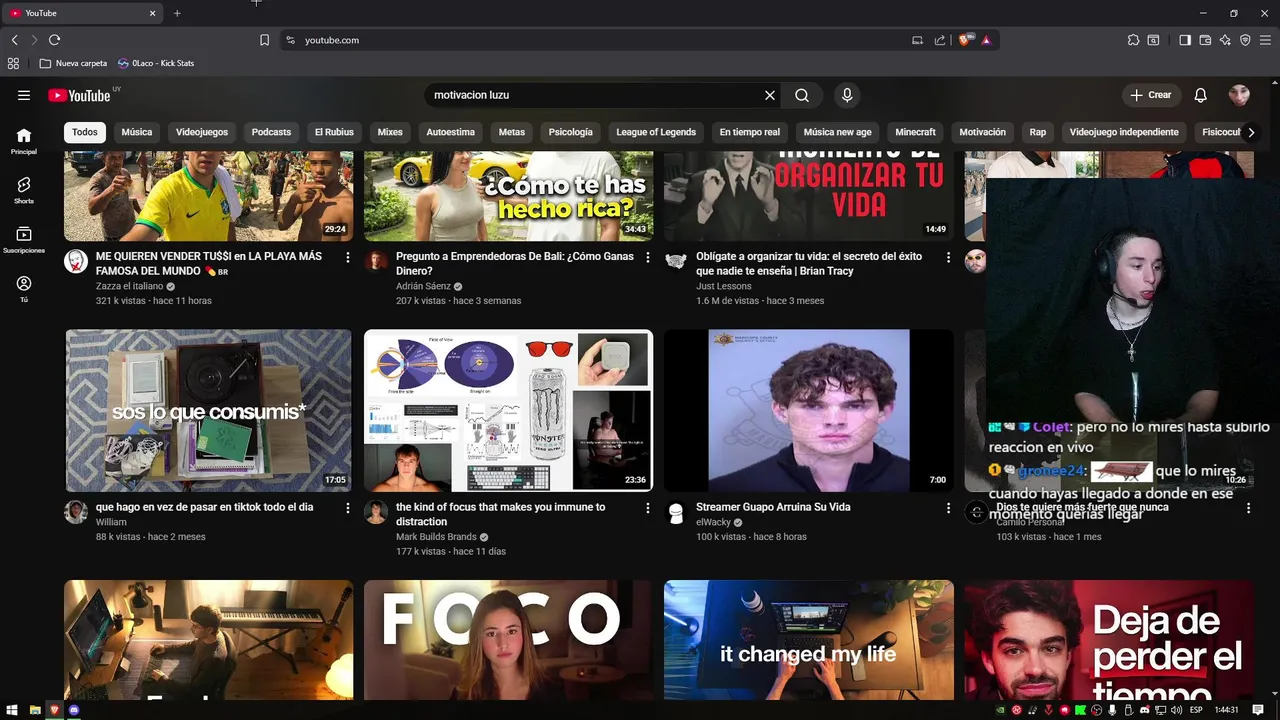Select the League of Legends chip
Viewport: 1280px width, 720px height.
click(x=656, y=132)
